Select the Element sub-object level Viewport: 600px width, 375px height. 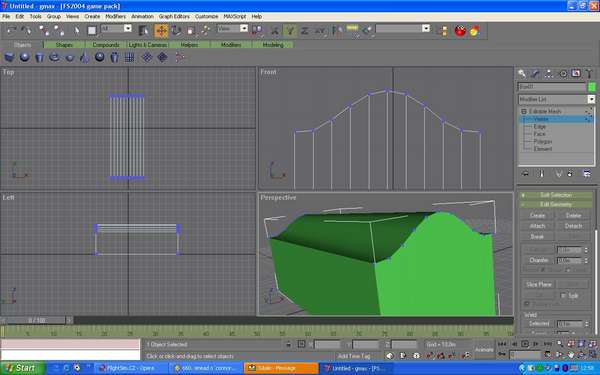click(543, 149)
